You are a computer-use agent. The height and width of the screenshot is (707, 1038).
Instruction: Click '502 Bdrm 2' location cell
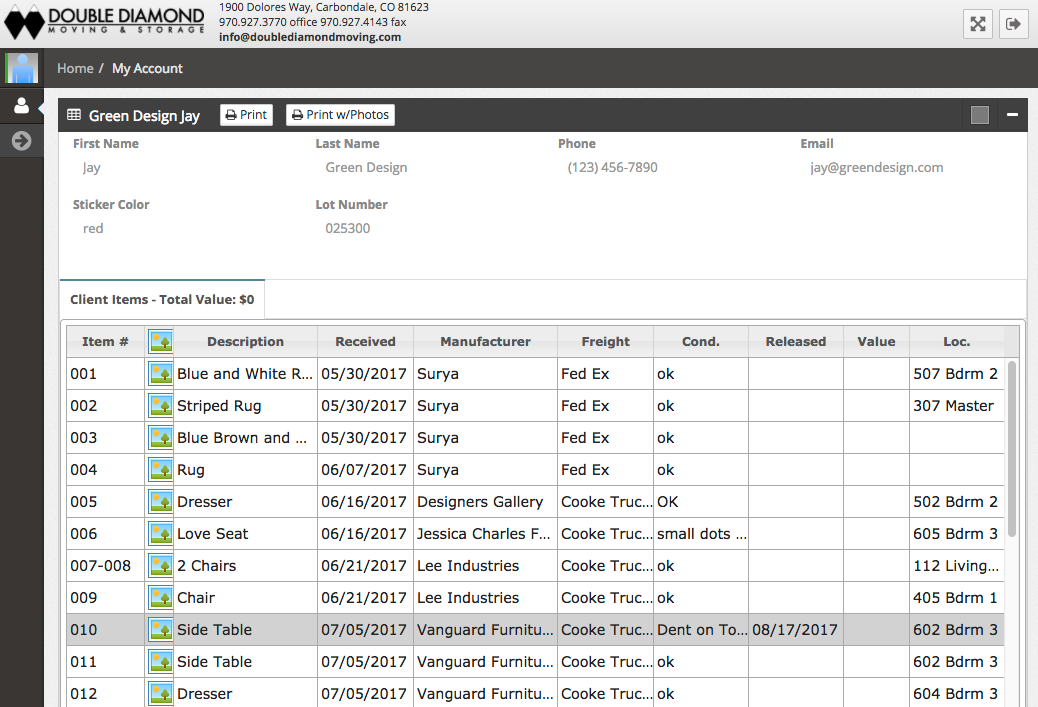957,502
